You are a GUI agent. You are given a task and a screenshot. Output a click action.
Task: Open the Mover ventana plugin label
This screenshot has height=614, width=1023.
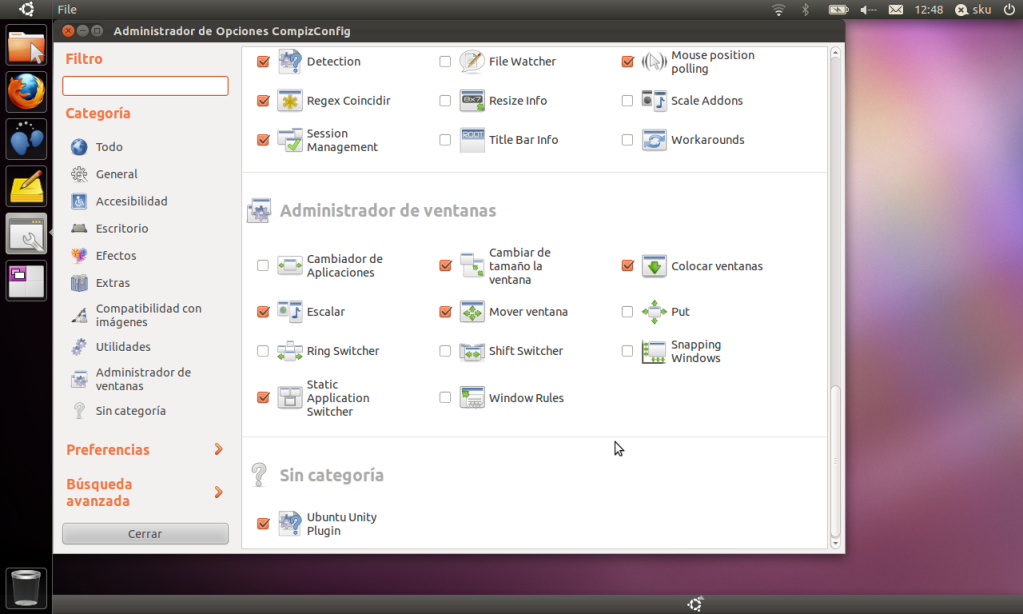pyautogui.click(x=528, y=311)
